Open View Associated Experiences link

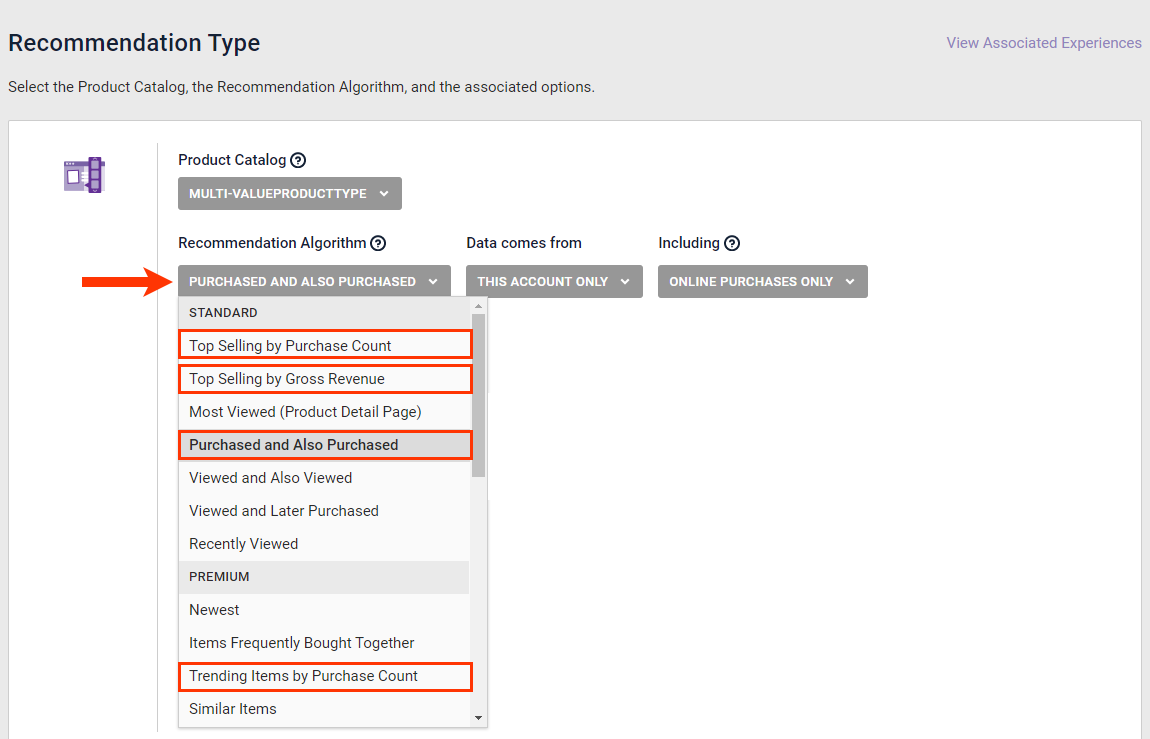[x=1044, y=43]
